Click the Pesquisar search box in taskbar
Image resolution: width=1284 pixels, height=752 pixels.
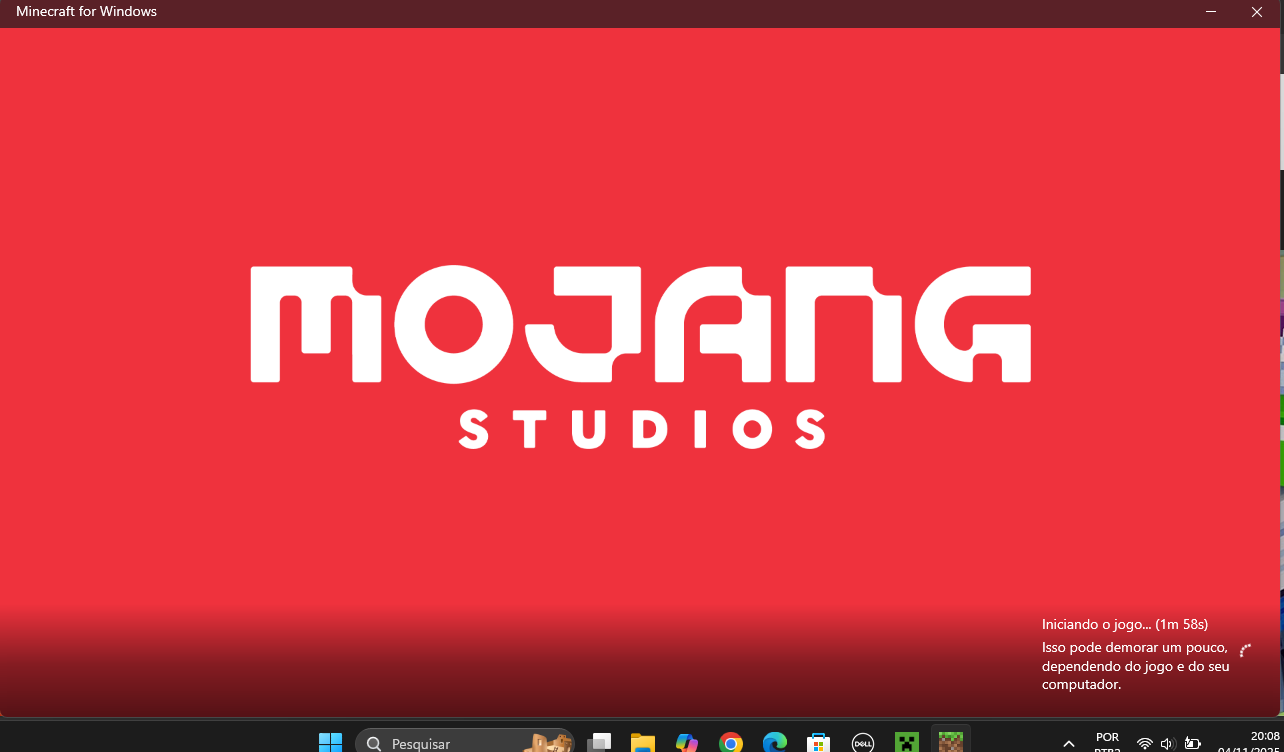[x=465, y=743]
